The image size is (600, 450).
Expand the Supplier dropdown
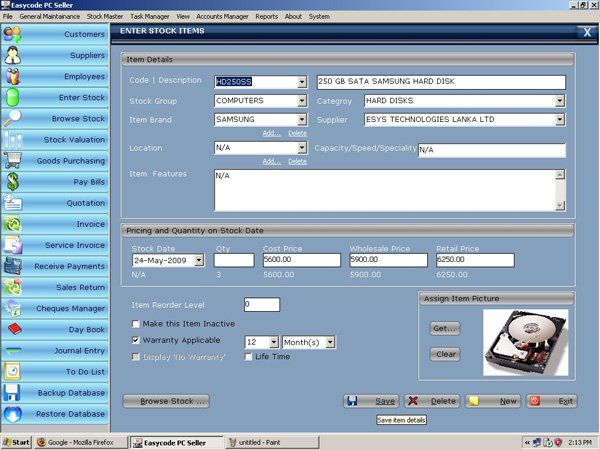click(x=560, y=120)
